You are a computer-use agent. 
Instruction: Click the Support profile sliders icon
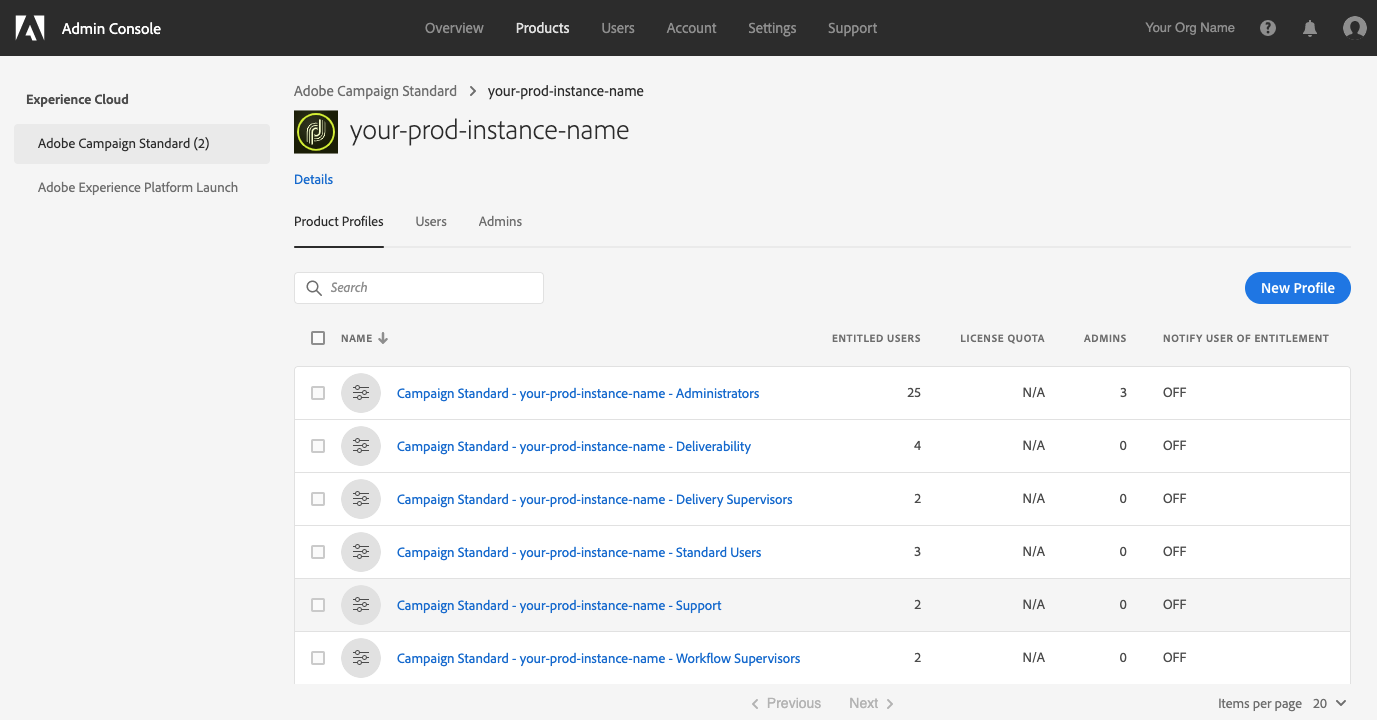pos(361,605)
